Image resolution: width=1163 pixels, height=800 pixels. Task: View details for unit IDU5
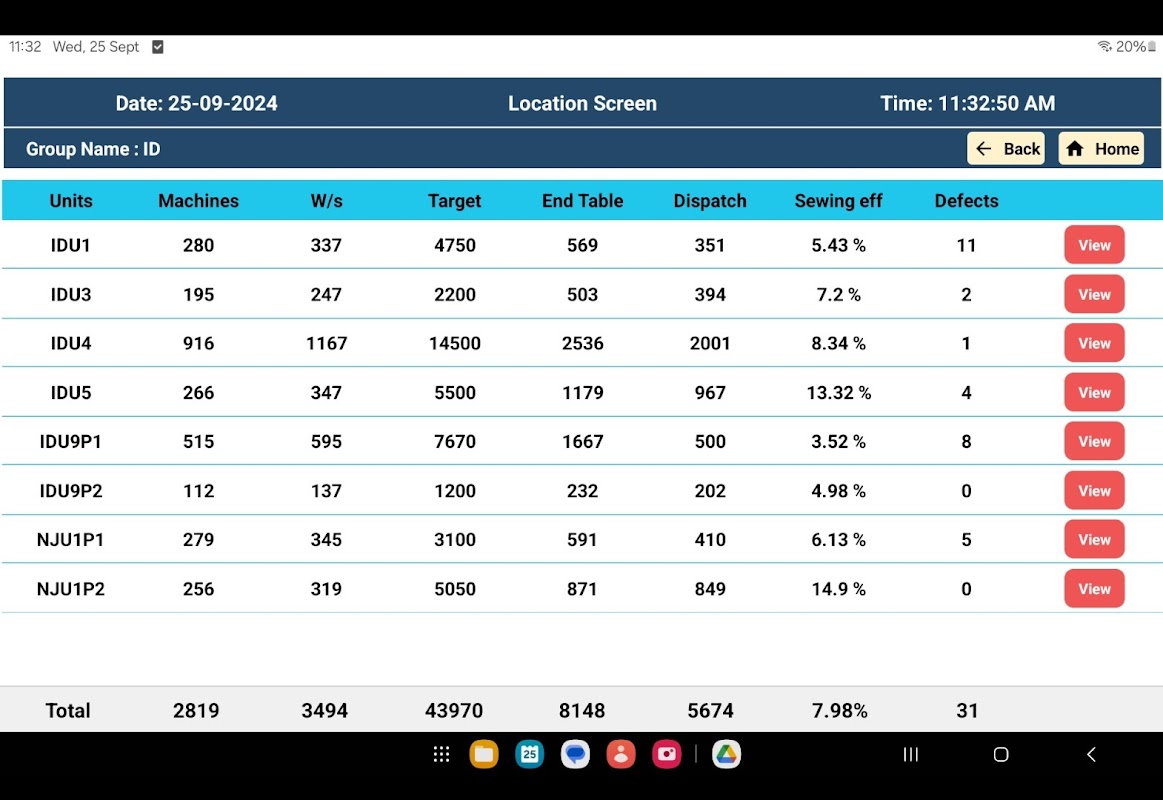click(1094, 392)
